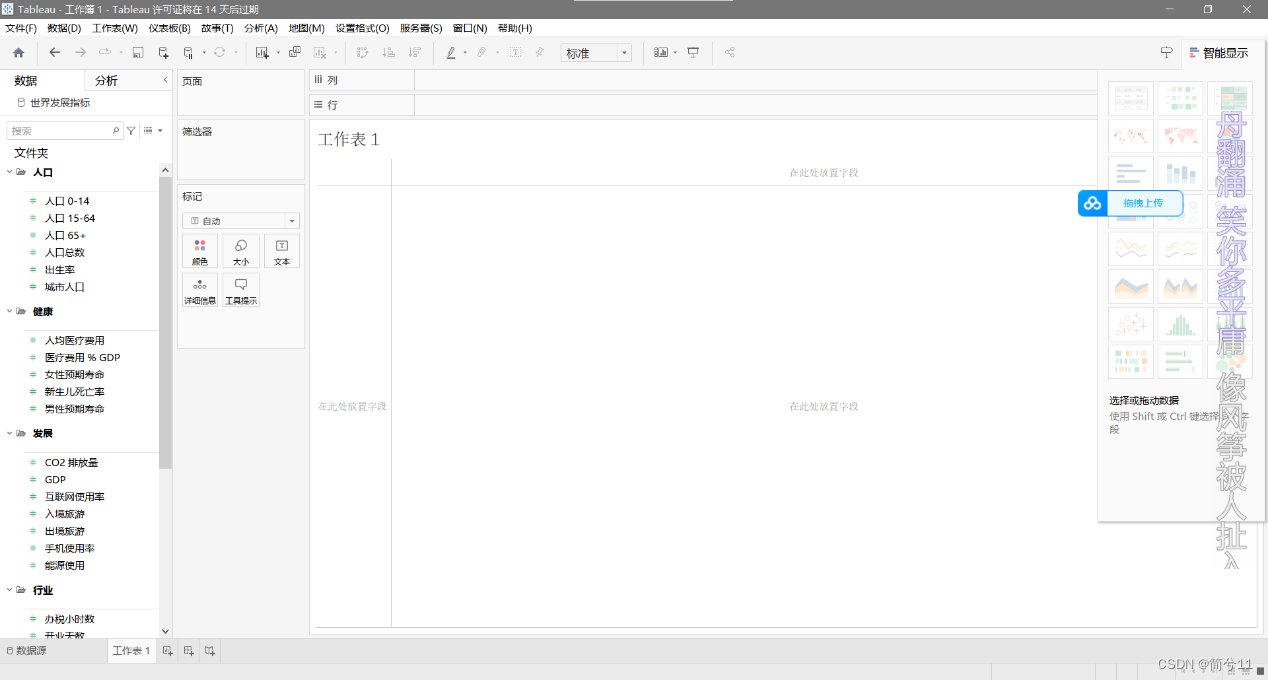Click the undo back arrow in toolbar
1268x680 pixels.
click(55, 53)
